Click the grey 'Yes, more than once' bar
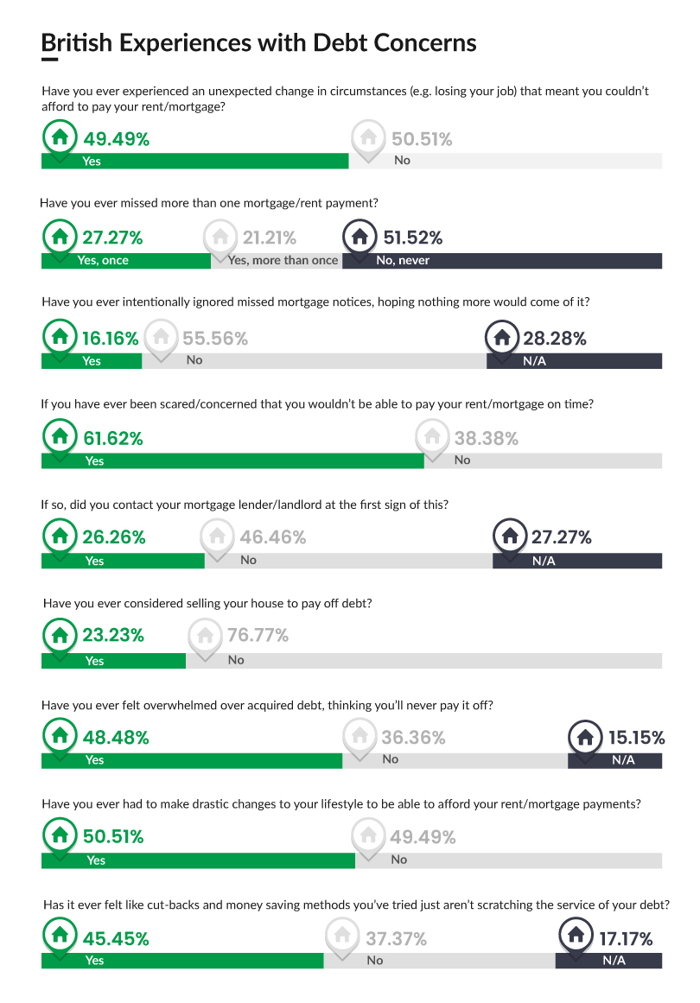The image size is (700, 1003). [x=276, y=260]
